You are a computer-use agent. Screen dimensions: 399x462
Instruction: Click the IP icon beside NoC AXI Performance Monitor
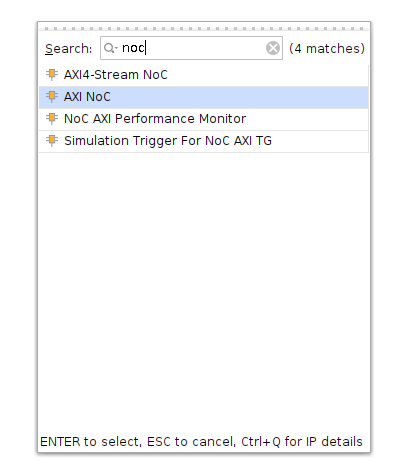tap(52, 119)
